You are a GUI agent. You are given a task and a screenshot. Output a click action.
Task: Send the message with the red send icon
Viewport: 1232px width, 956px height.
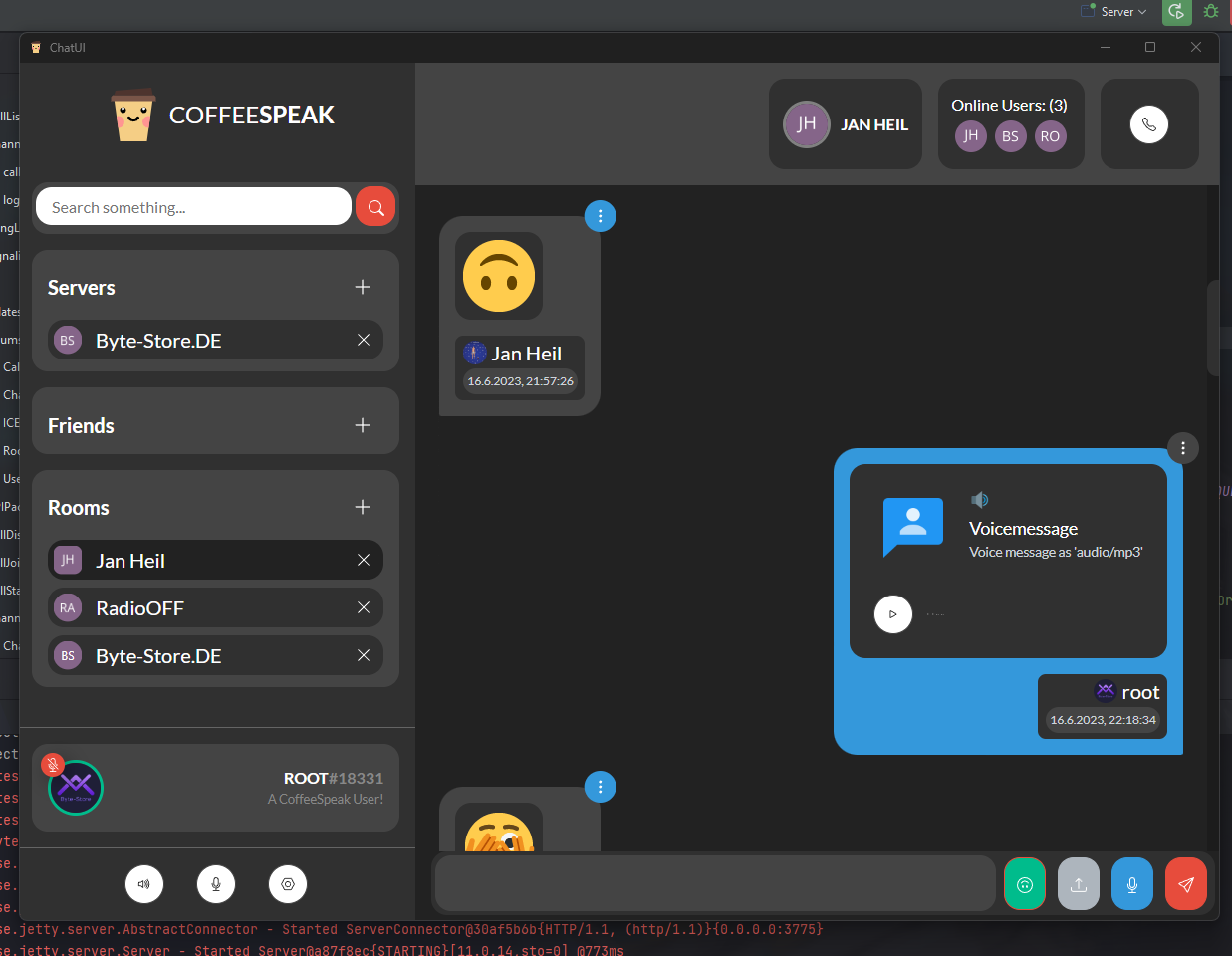coord(1185,883)
